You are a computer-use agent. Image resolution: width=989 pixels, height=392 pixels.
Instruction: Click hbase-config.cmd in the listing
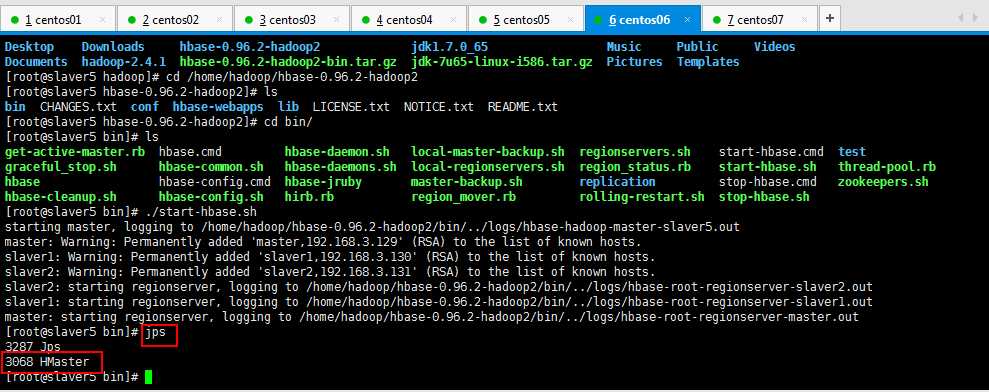click(x=215, y=182)
